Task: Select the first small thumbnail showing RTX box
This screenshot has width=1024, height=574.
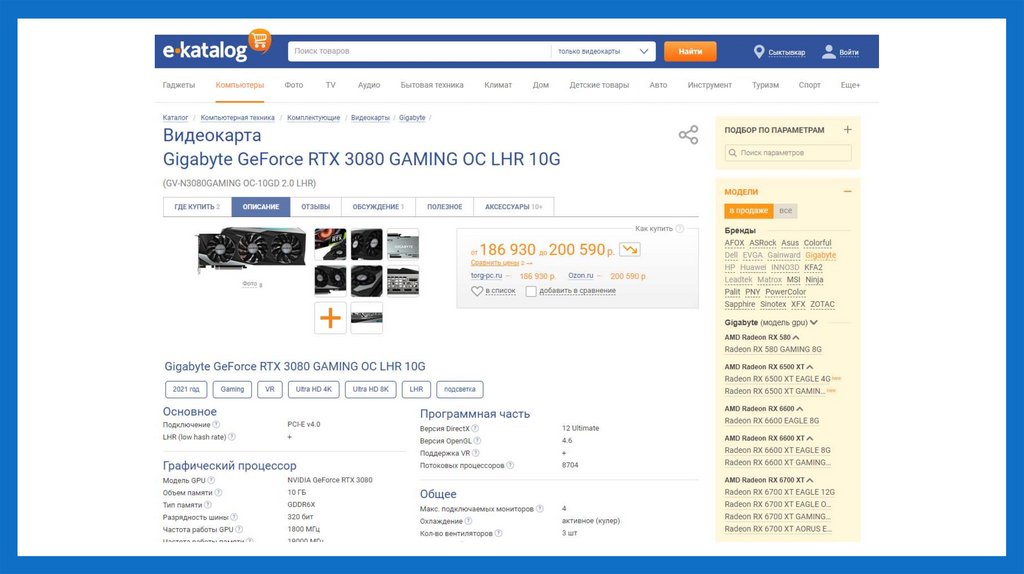Action: tap(330, 244)
